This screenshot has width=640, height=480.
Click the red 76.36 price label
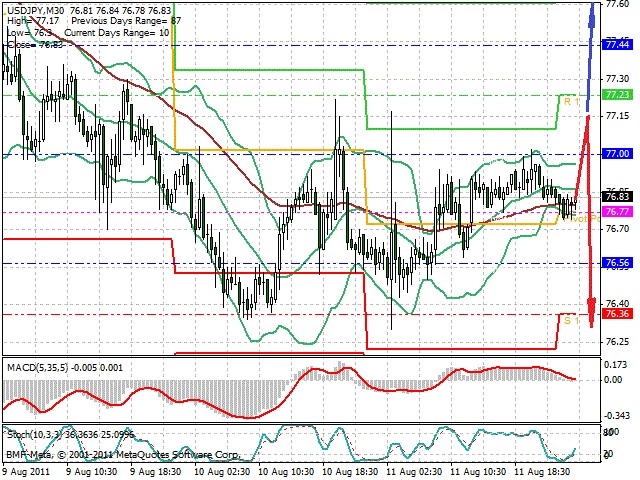tap(618, 313)
